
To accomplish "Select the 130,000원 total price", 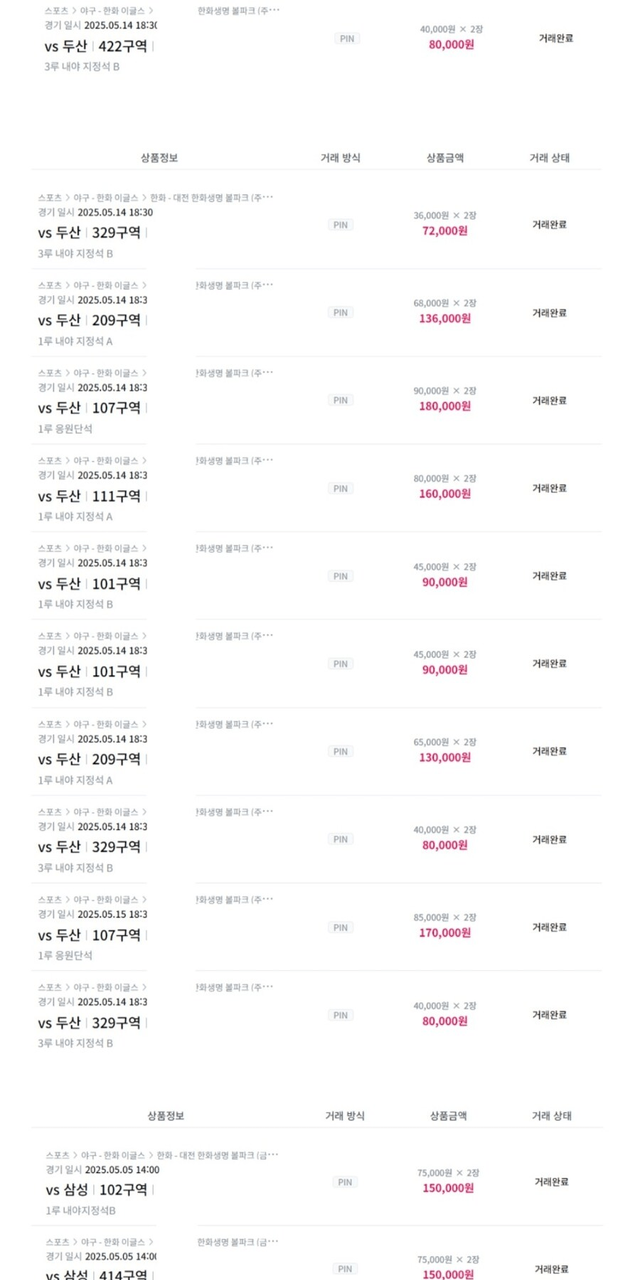I will (x=444, y=757).
